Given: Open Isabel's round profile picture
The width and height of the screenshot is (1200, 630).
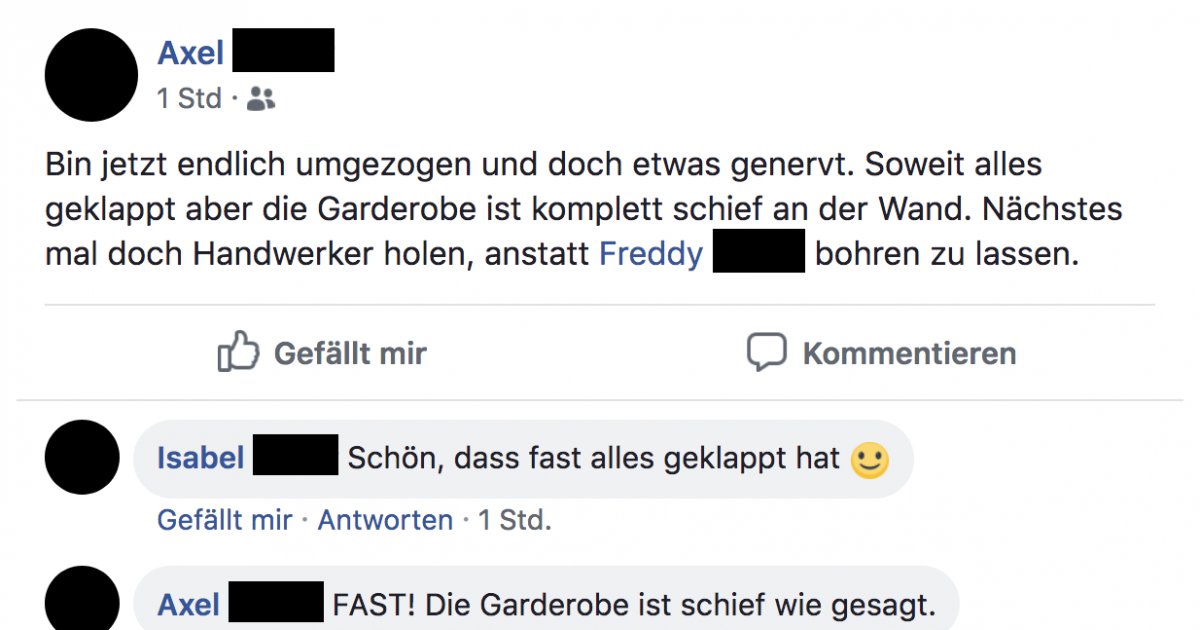Looking at the screenshot, I should [x=82, y=457].
